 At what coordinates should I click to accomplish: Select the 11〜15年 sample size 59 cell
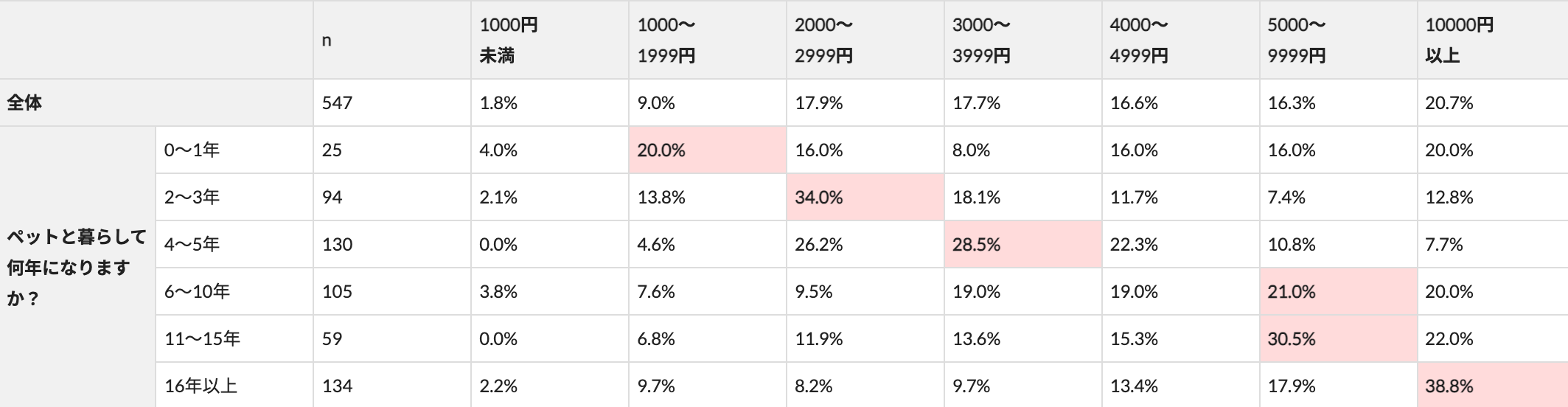pyautogui.click(x=332, y=339)
